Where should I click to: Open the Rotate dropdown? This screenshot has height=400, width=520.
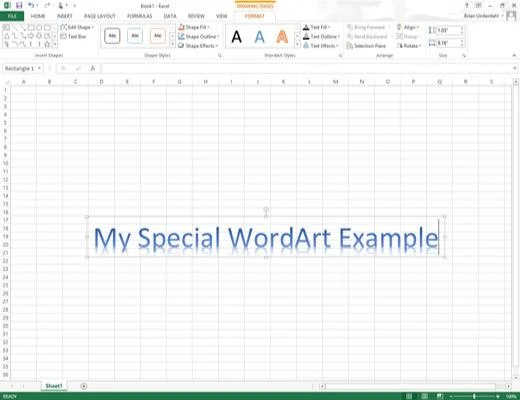(x=409, y=46)
